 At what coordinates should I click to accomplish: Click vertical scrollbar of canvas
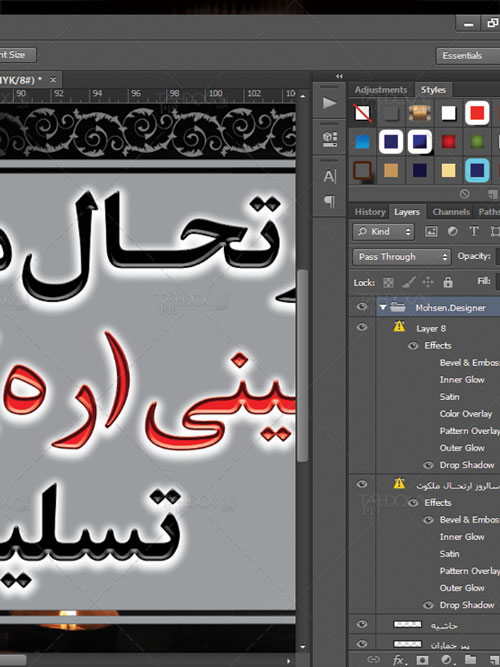click(302, 365)
